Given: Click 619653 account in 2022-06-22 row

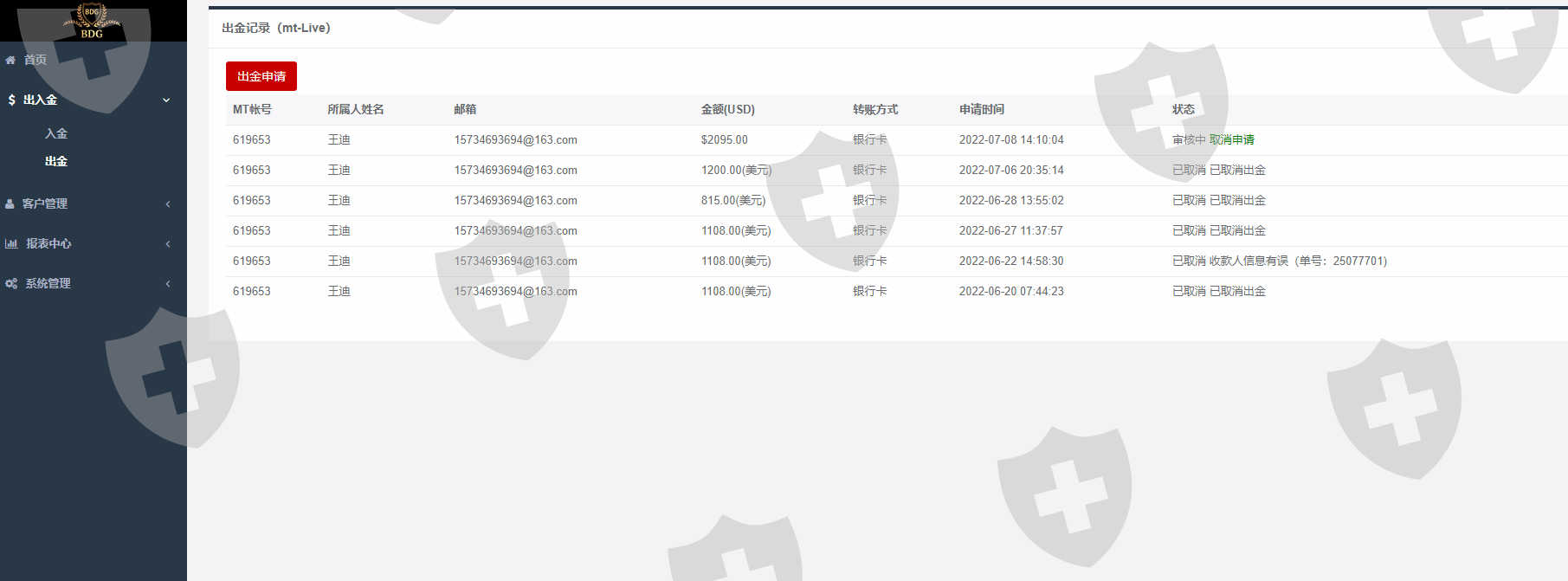Looking at the screenshot, I should click(252, 261).
